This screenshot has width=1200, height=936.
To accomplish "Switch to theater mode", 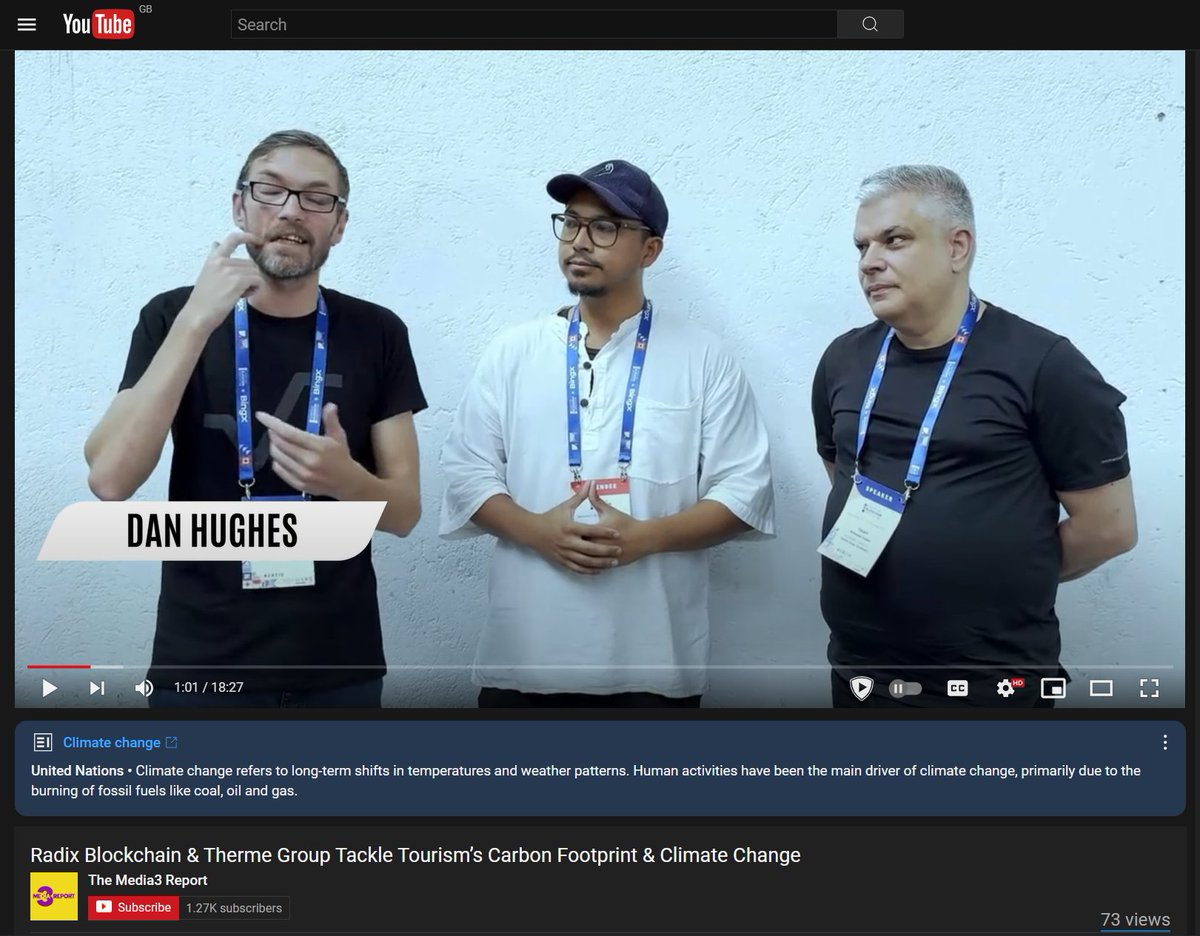I will tap(1101, 687).
